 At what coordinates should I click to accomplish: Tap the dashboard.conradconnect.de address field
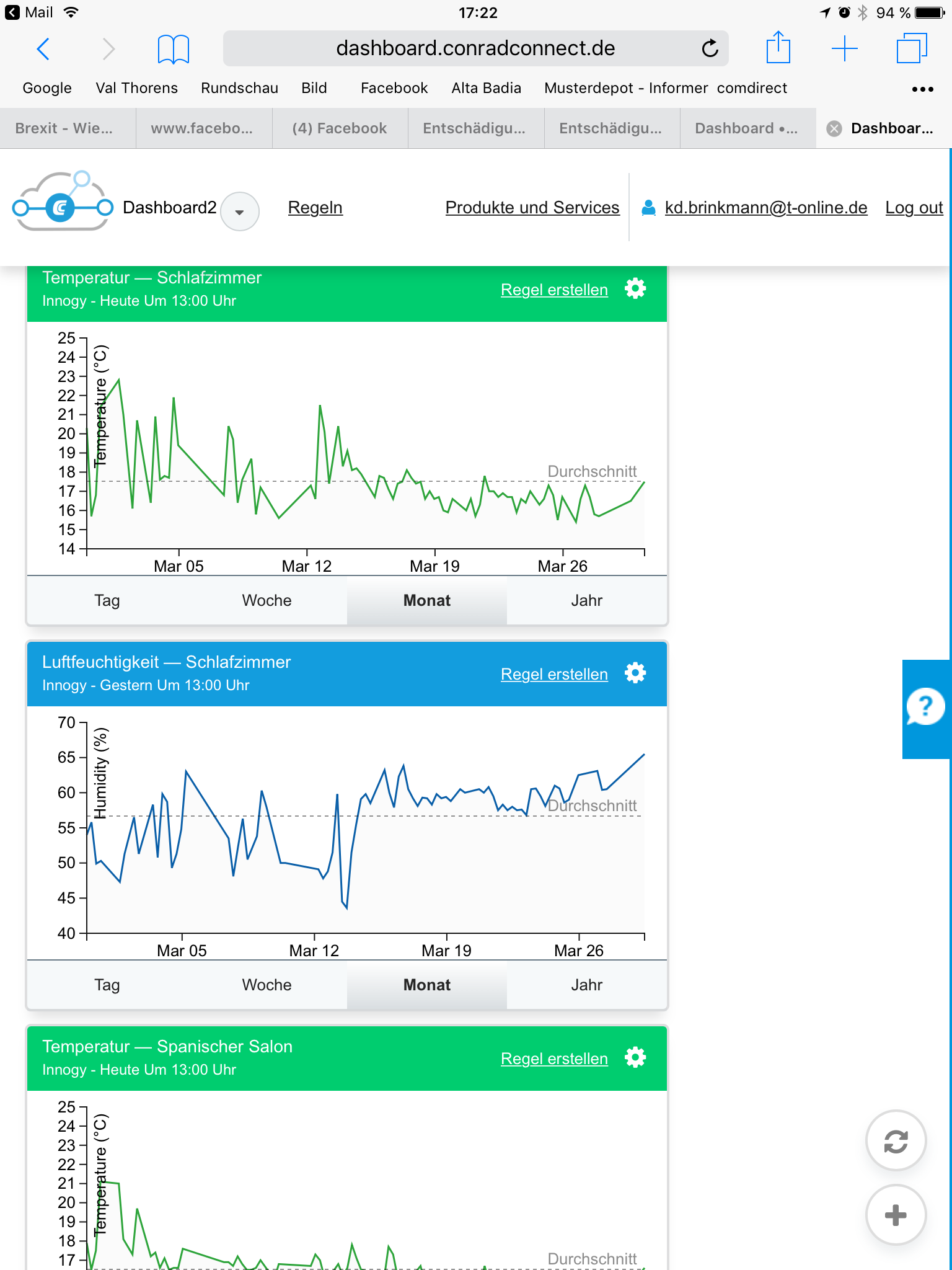[x=475, y=48]
